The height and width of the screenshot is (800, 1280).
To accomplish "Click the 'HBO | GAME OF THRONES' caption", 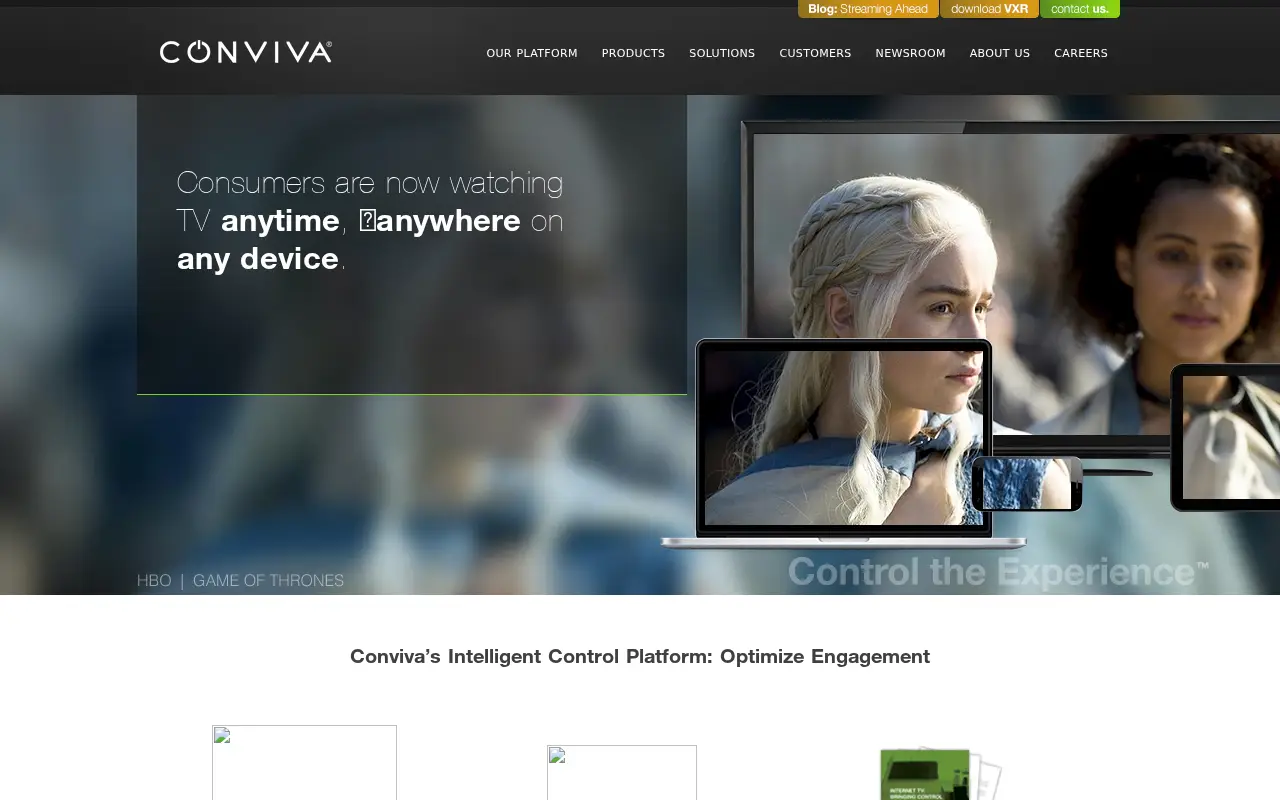I will point(240,580).
